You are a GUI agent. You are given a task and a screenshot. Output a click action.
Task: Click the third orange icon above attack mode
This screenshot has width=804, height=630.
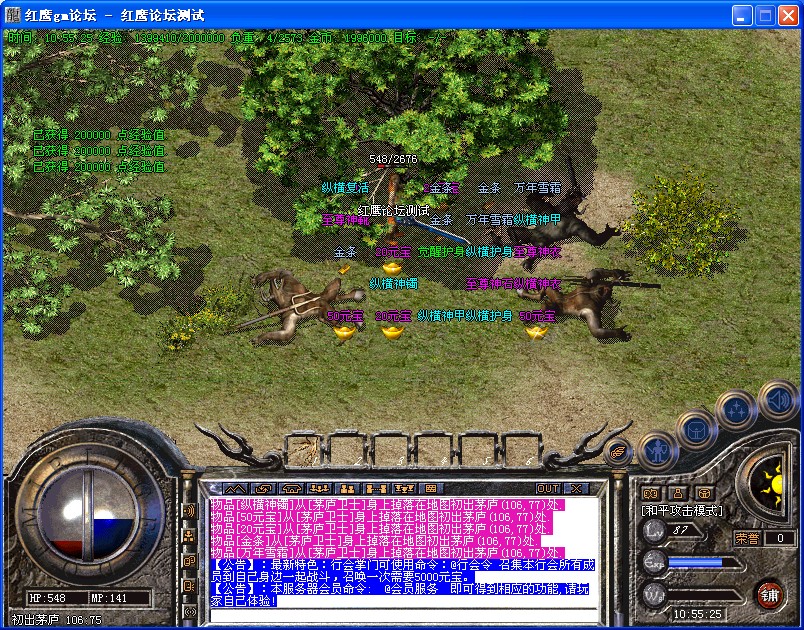point(706,494)
